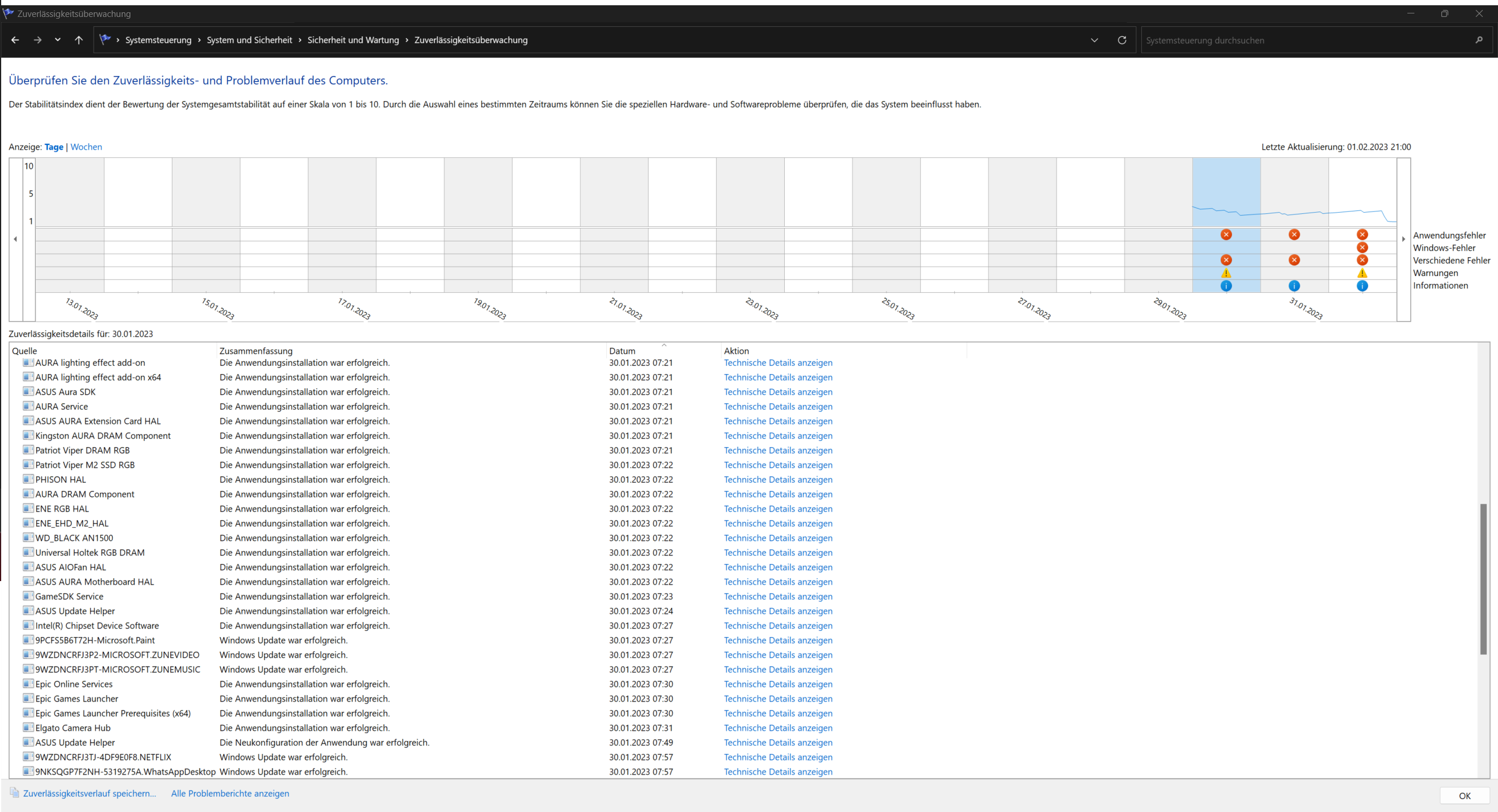
Task: Click the Windows error icon for 01.02.2023
Action: pyautogui.click(x=1362, y=247)
